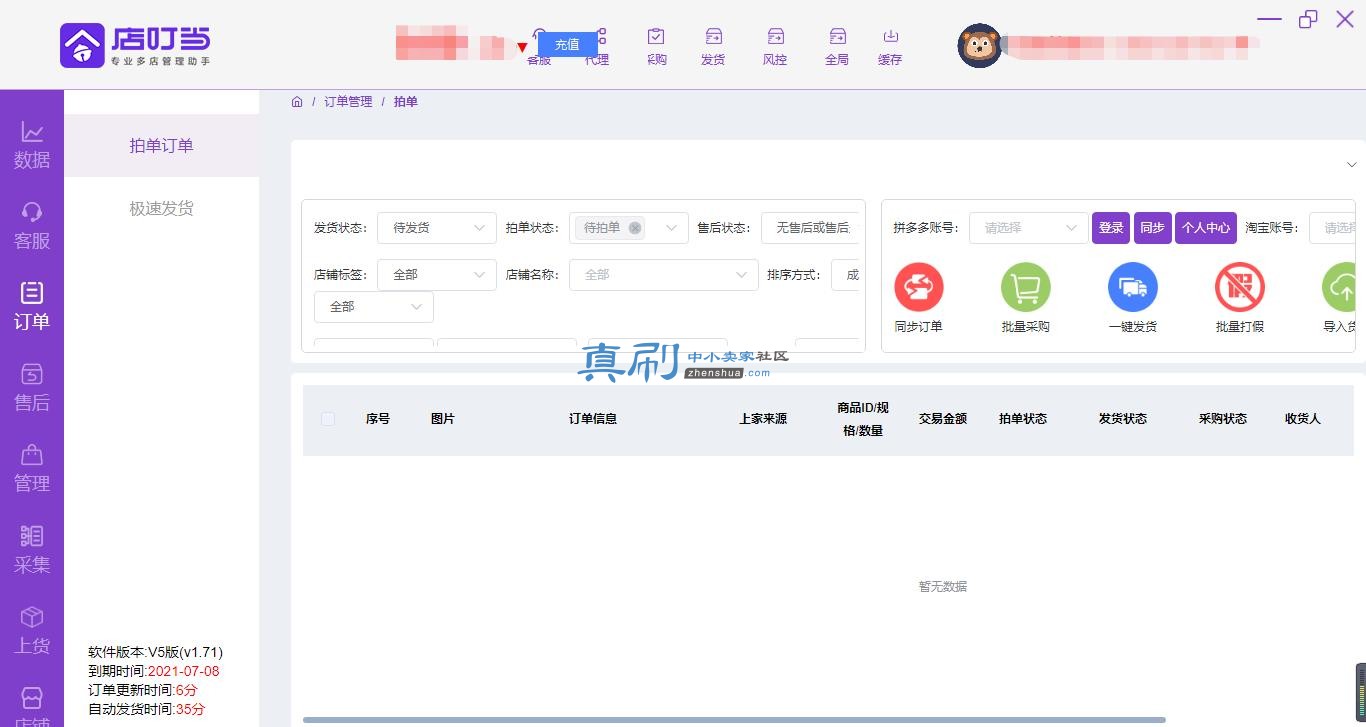
Task: Open 全局 from the top toolbar
Action: [x=837, y=46]
